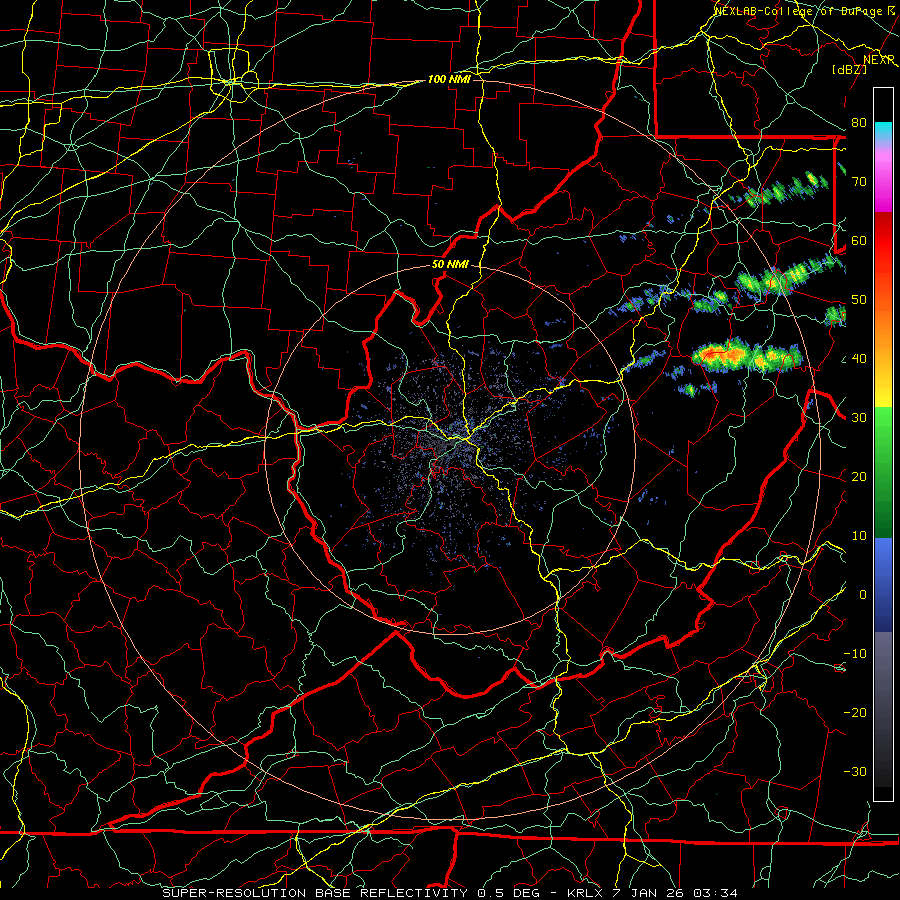Click the 7 JAN 26 date text
This screenshot has width=900, height=900.
pos(648,893)
